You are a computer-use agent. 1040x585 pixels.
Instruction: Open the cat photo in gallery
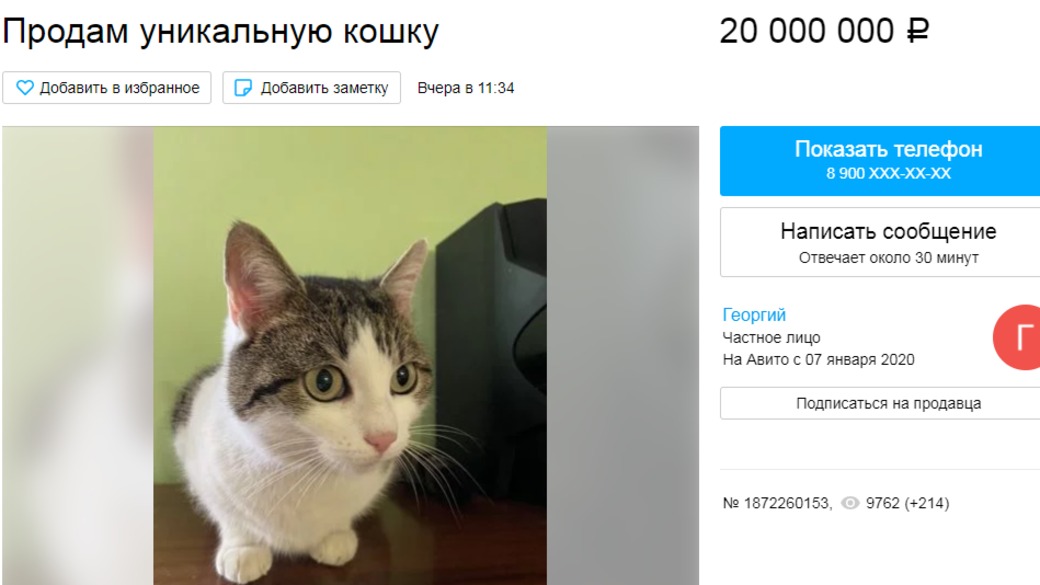coord(350,356)
